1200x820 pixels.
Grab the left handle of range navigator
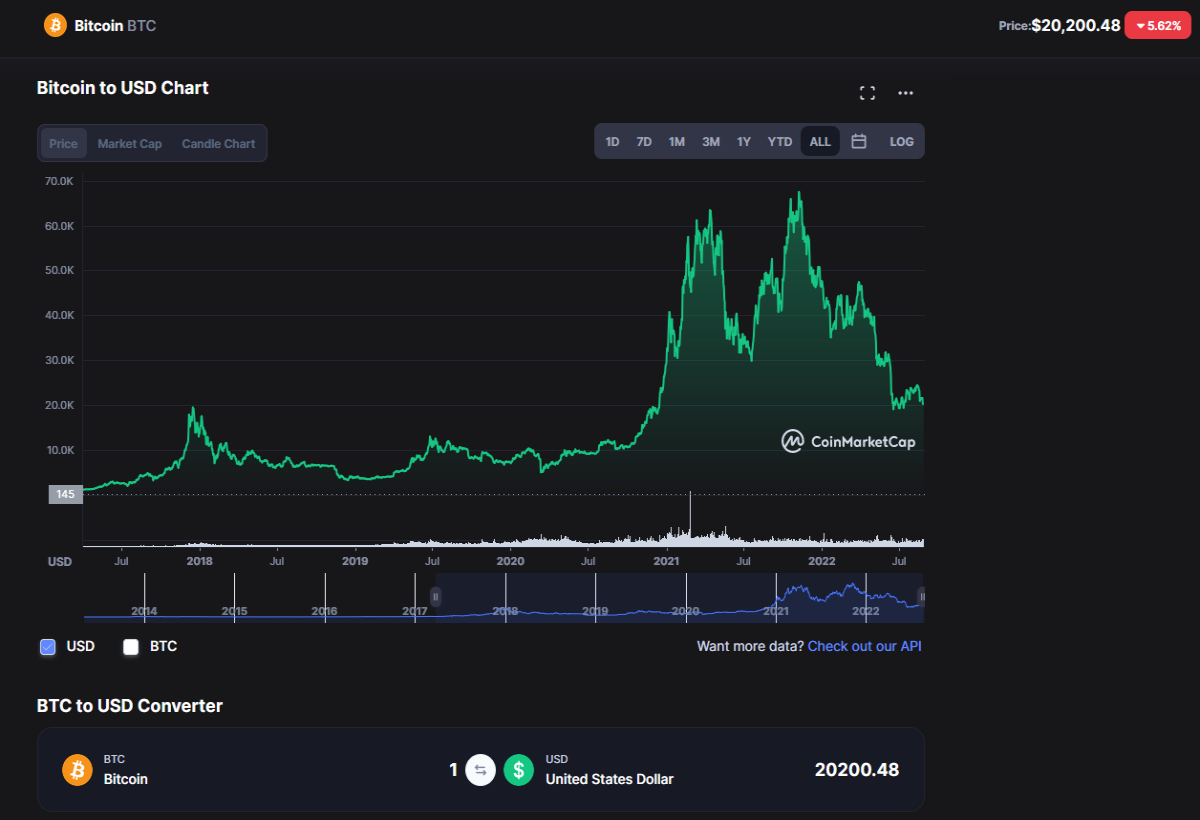coord(435,597)
